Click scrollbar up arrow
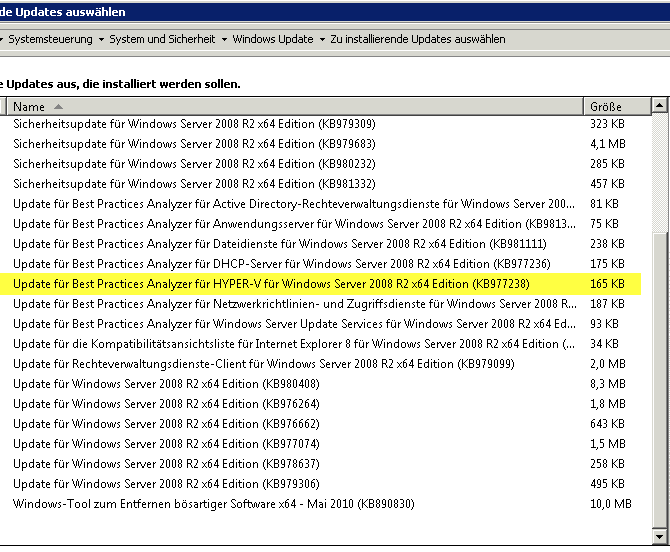Viewport: 670px width, 552px height. [x=659, y=105]
